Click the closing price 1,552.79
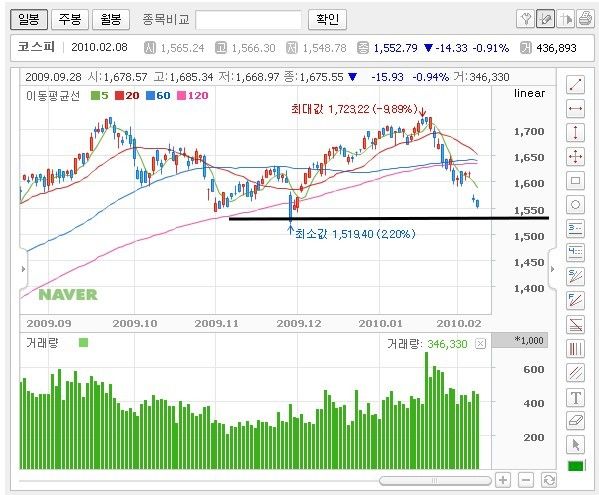The height and width of the screenshot is (495, 599). (395, 48)
